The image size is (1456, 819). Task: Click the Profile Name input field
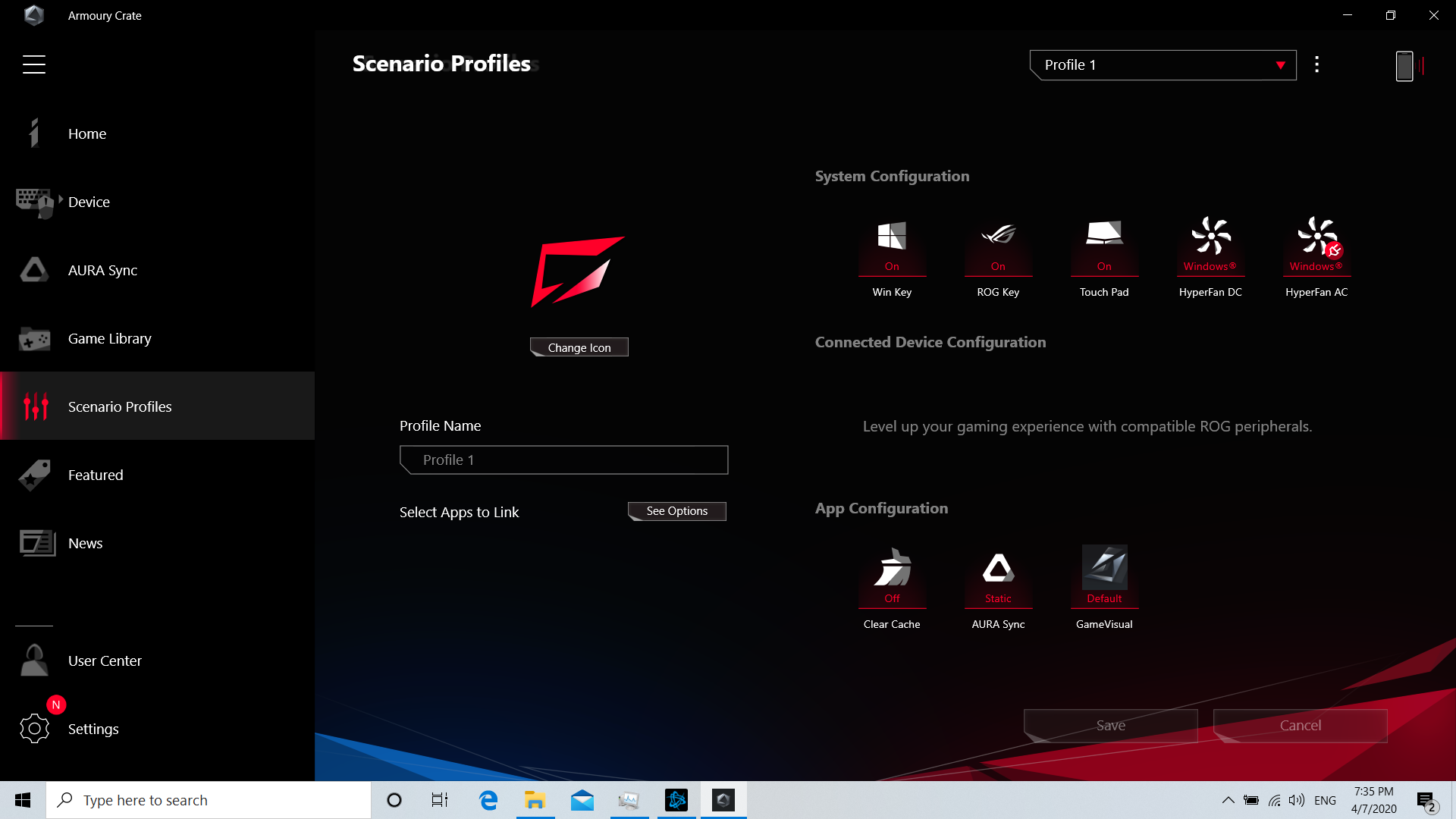coord(564,460)
